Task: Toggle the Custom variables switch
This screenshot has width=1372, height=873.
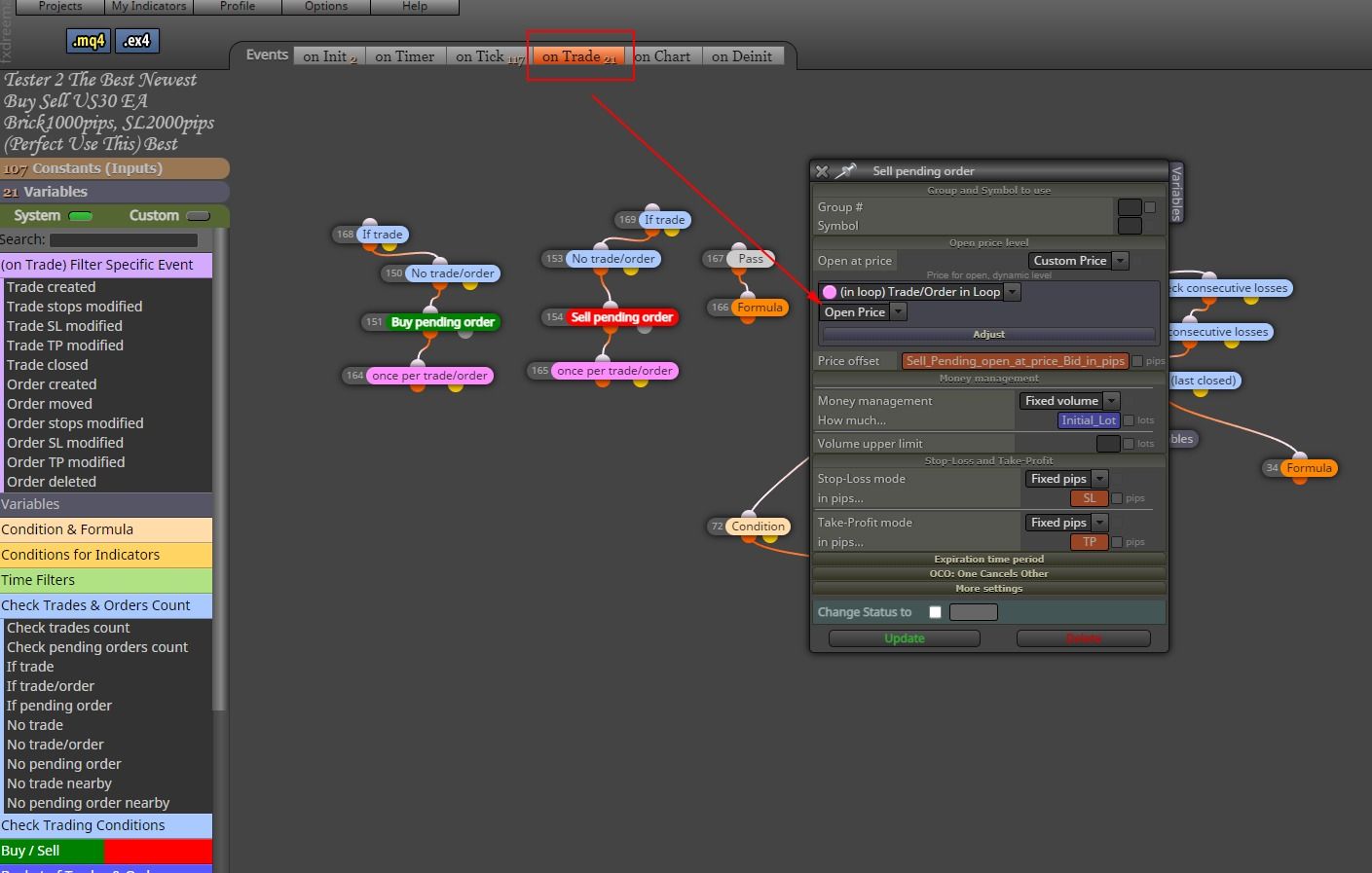Action: [x=198, y=216]
